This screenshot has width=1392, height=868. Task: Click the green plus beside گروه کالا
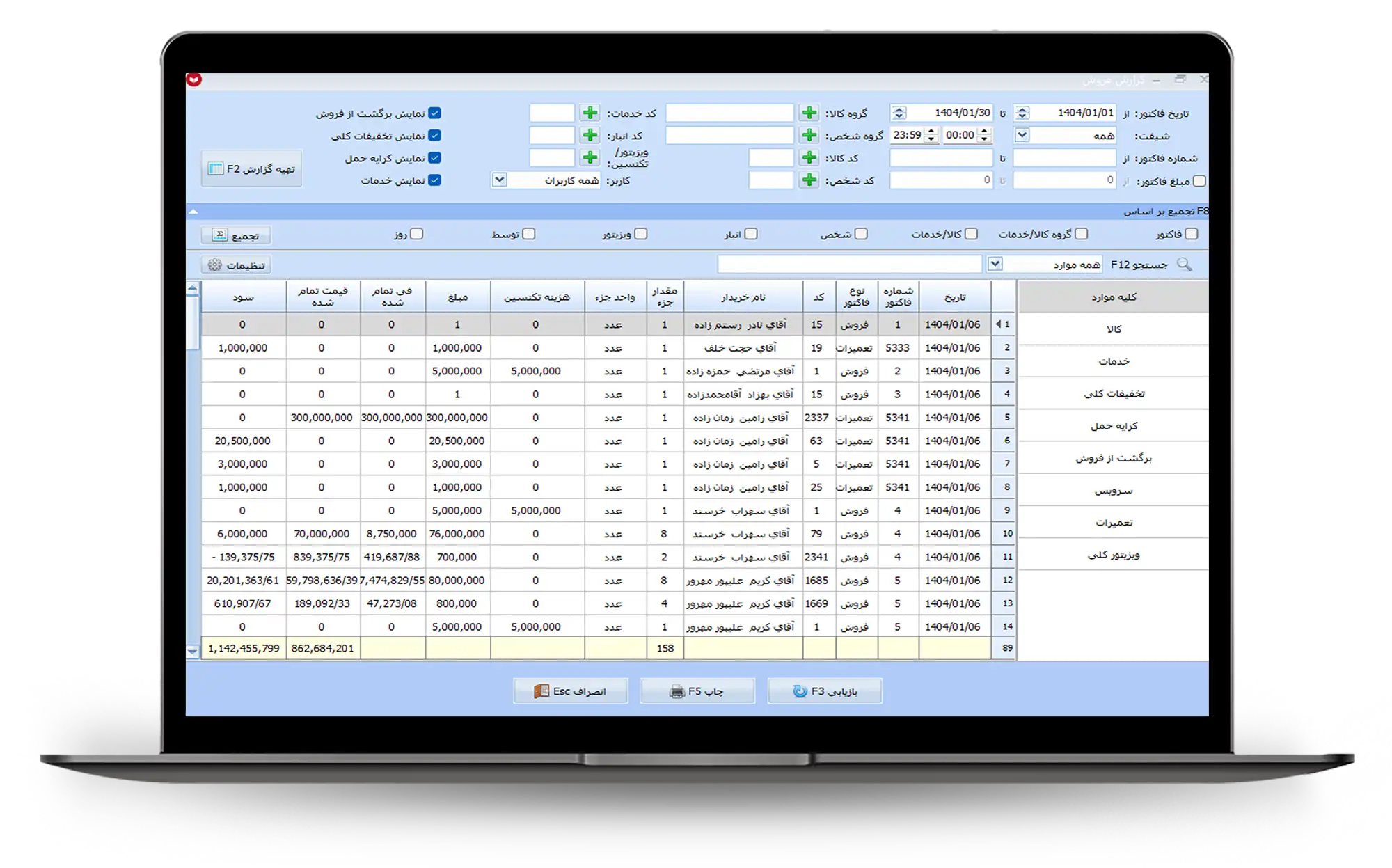tap(809, 113)
